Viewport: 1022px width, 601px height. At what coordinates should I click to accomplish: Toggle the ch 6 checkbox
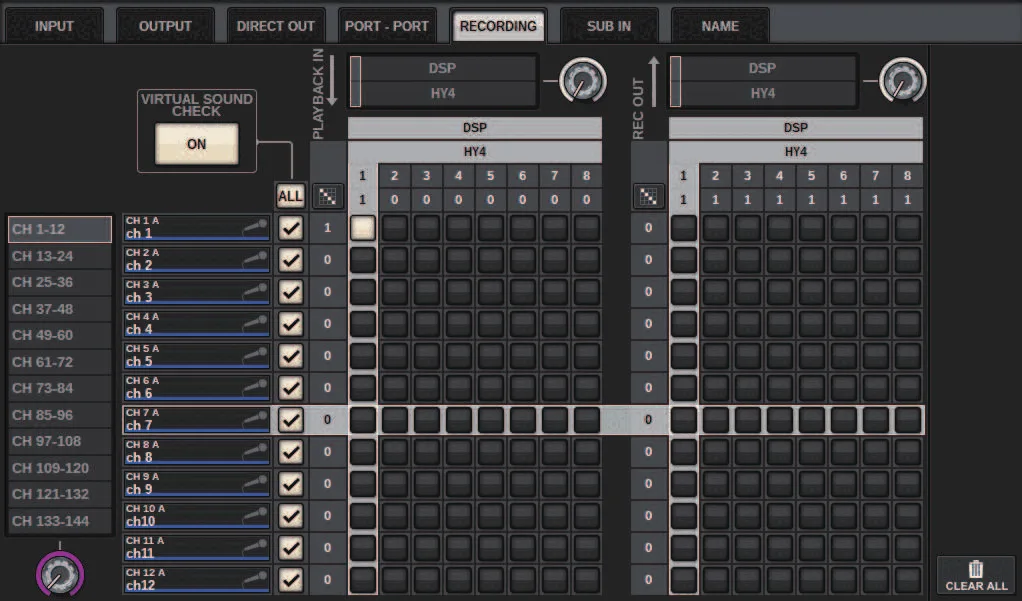(291, 388)
